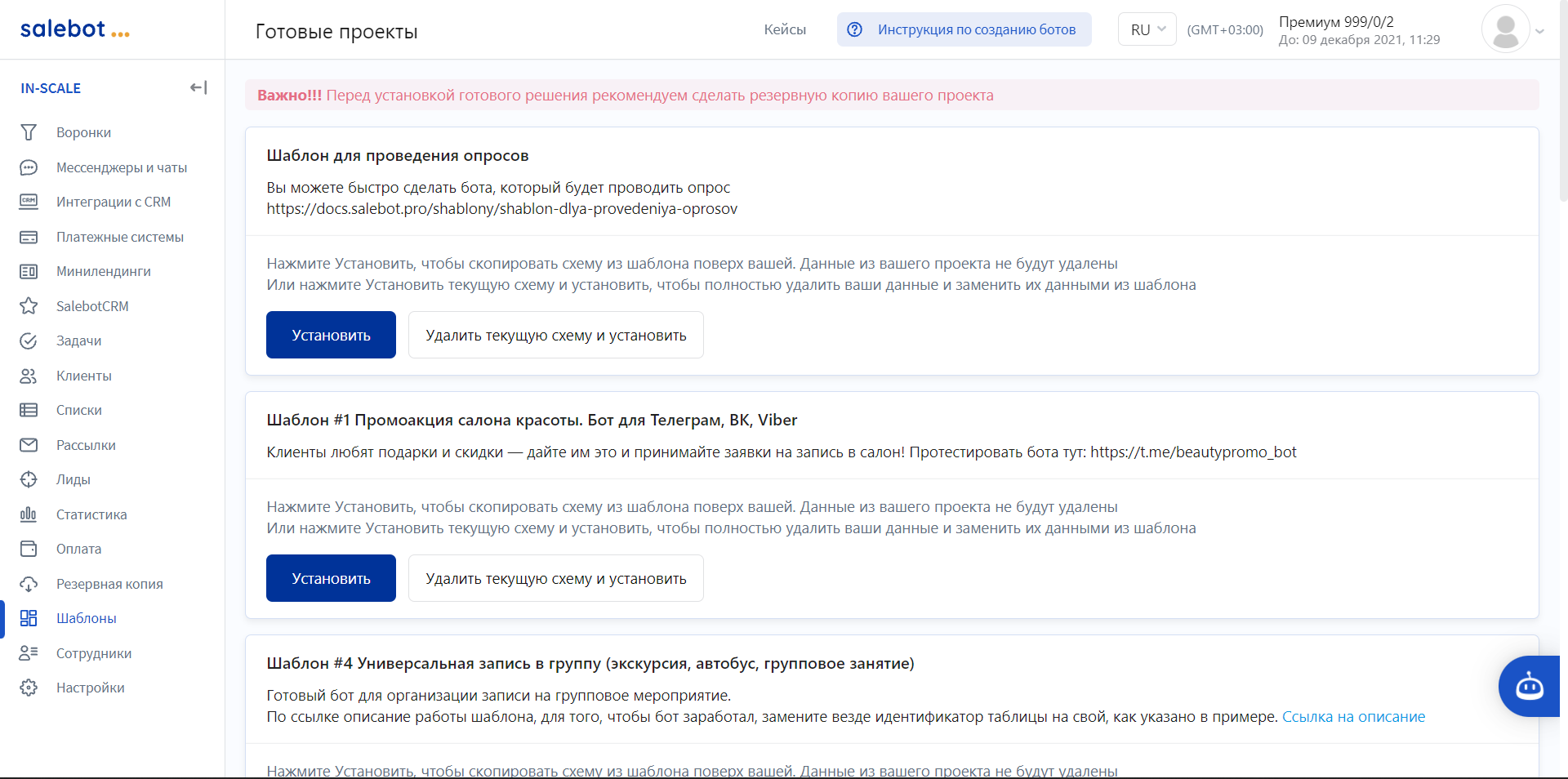The width and height of the screenshot is (1568, 779).
Task: Click the Мессенджеры и чаты chat bubble icon
Action: pos(29,167)
